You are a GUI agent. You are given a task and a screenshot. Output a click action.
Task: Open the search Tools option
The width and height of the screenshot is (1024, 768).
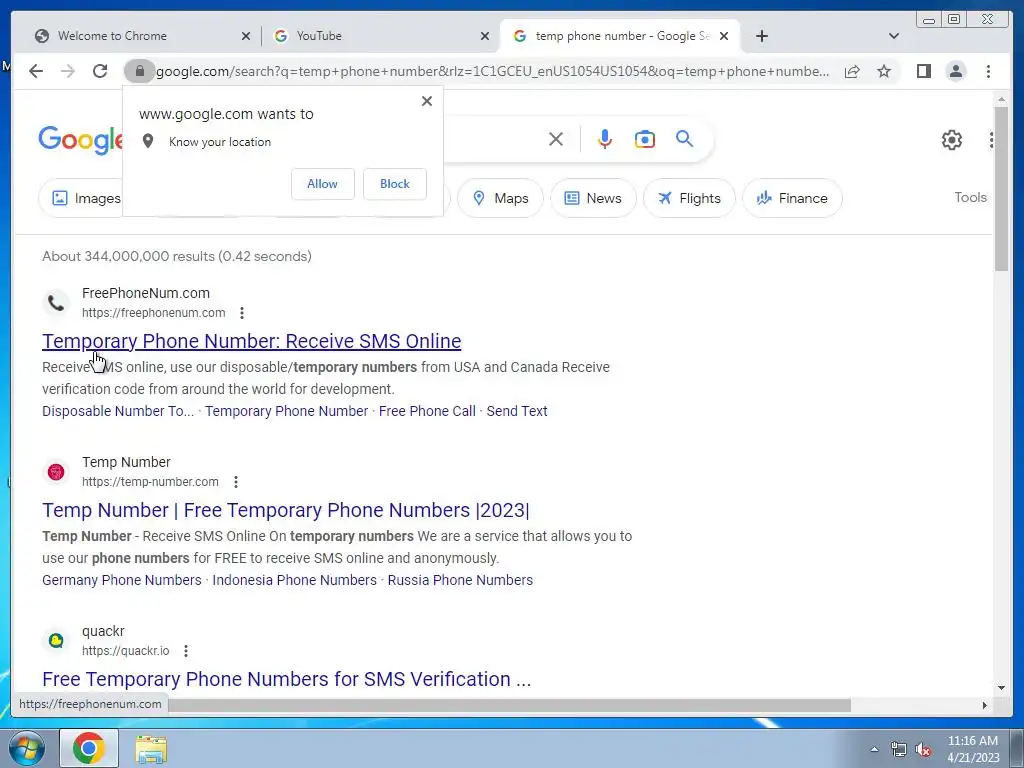(970, 197)
